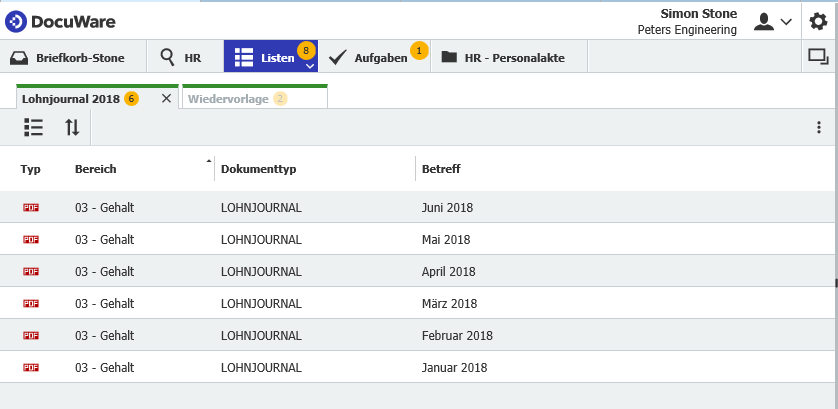This screenshot has height=409, width=838.
Task: Expand the Listen dropdown chevron
Action: (310, 66)
